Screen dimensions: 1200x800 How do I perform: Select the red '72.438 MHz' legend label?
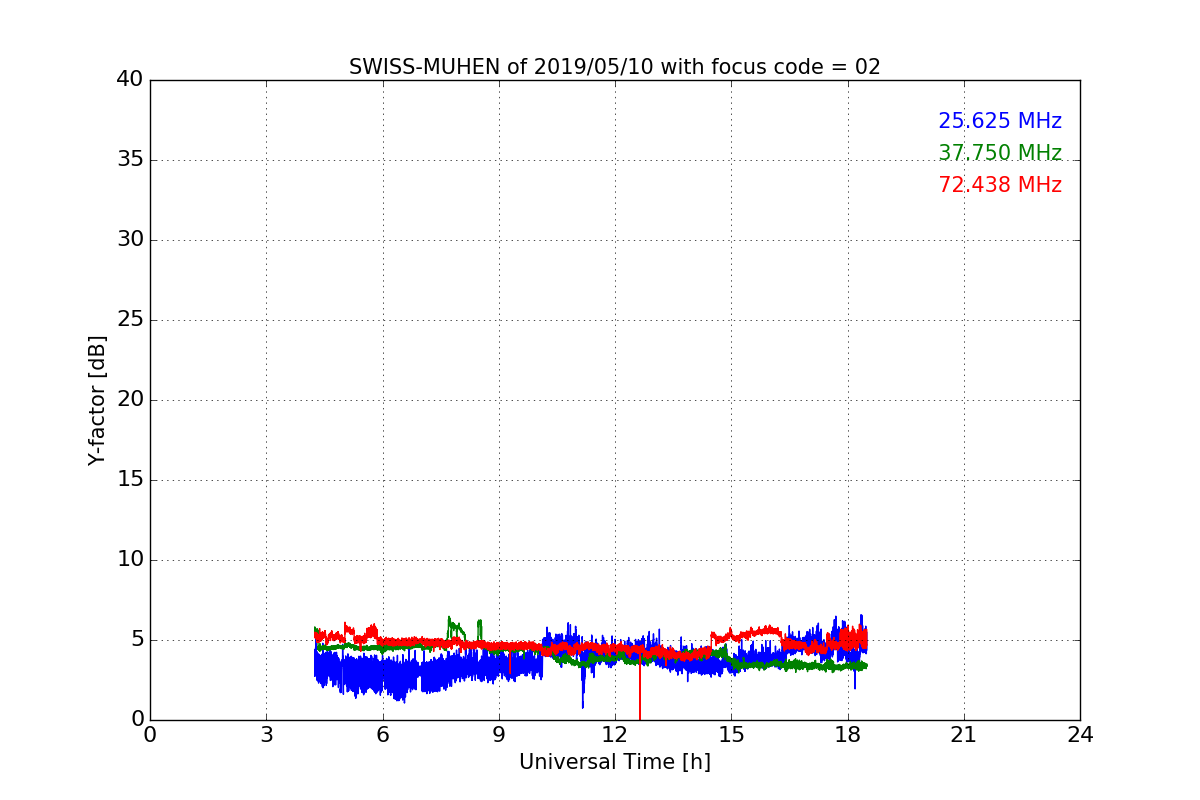point(1000,185)
